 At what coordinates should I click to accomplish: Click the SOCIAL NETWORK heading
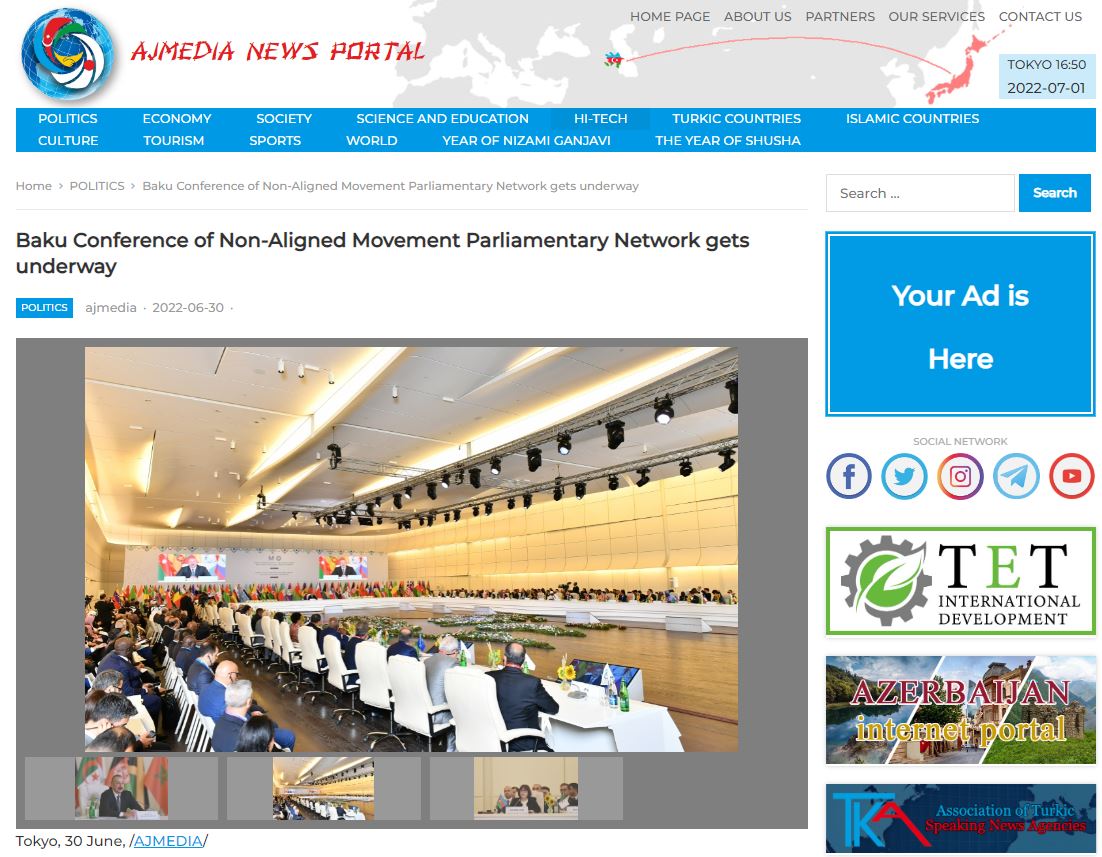click(960, 442)
